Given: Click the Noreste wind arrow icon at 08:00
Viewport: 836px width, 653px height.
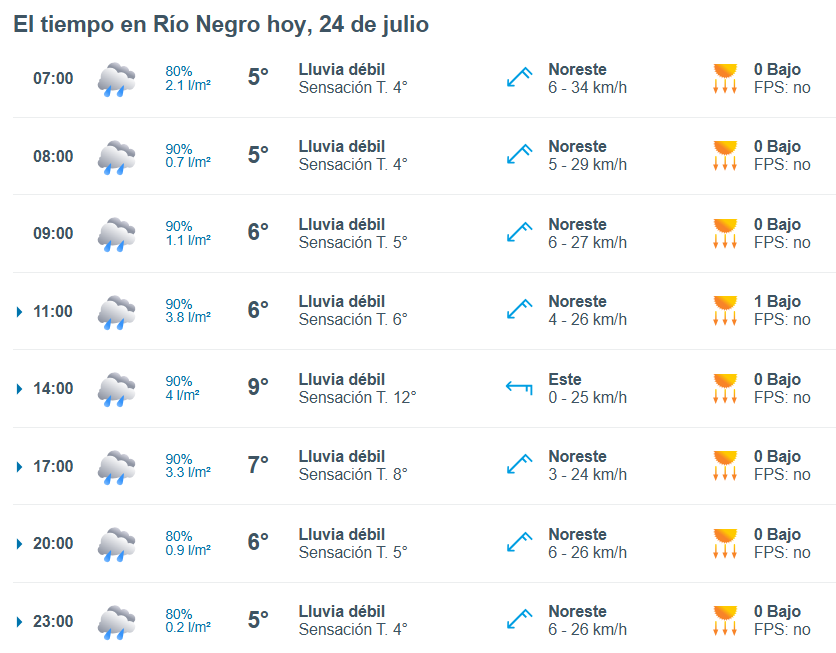Looking at the screenshot, I should pyautogui.click(x=519, y=155).
